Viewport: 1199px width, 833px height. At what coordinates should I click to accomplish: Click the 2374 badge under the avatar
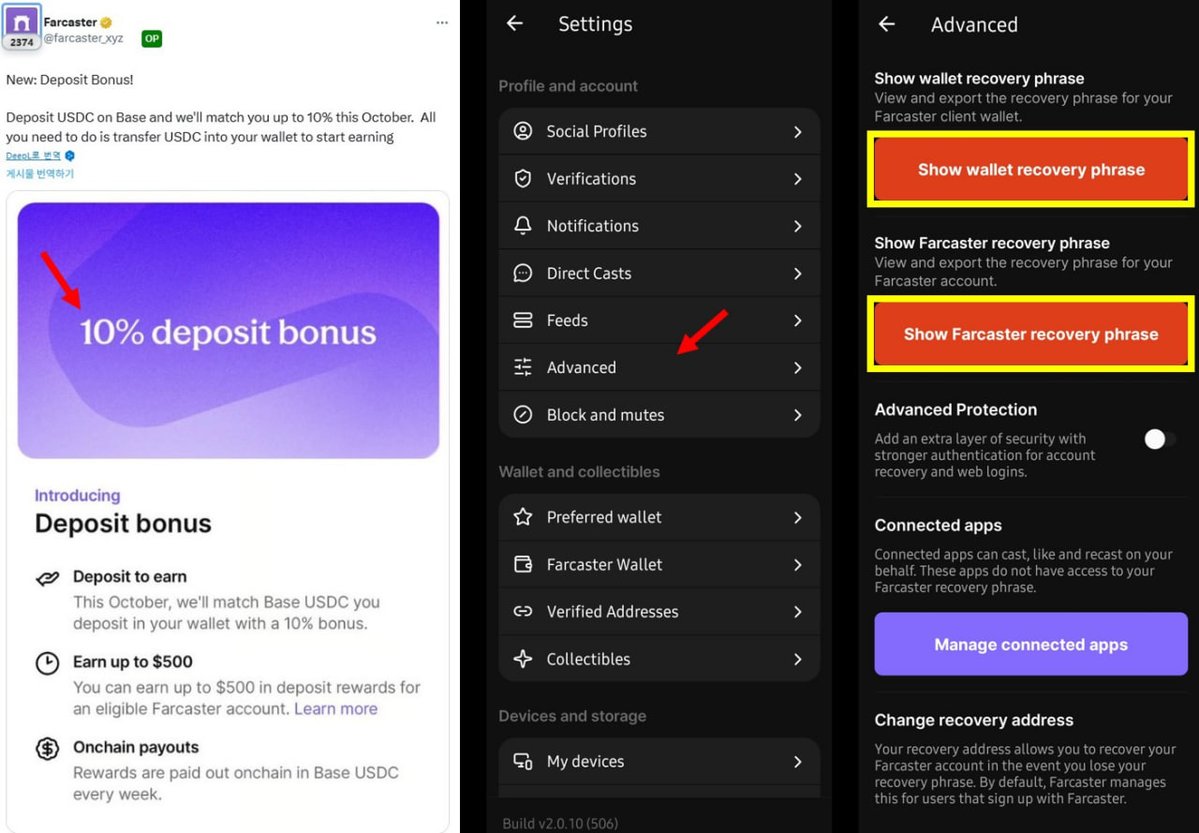coord(21,42)
